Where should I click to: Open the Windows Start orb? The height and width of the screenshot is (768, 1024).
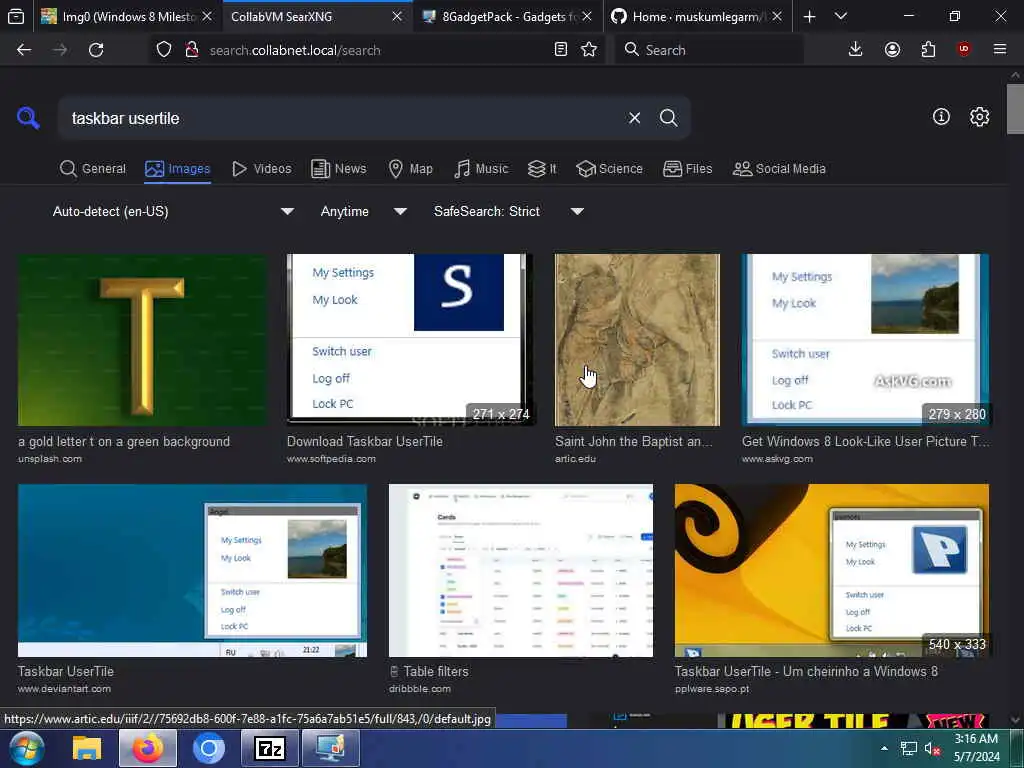pos(25,748)
